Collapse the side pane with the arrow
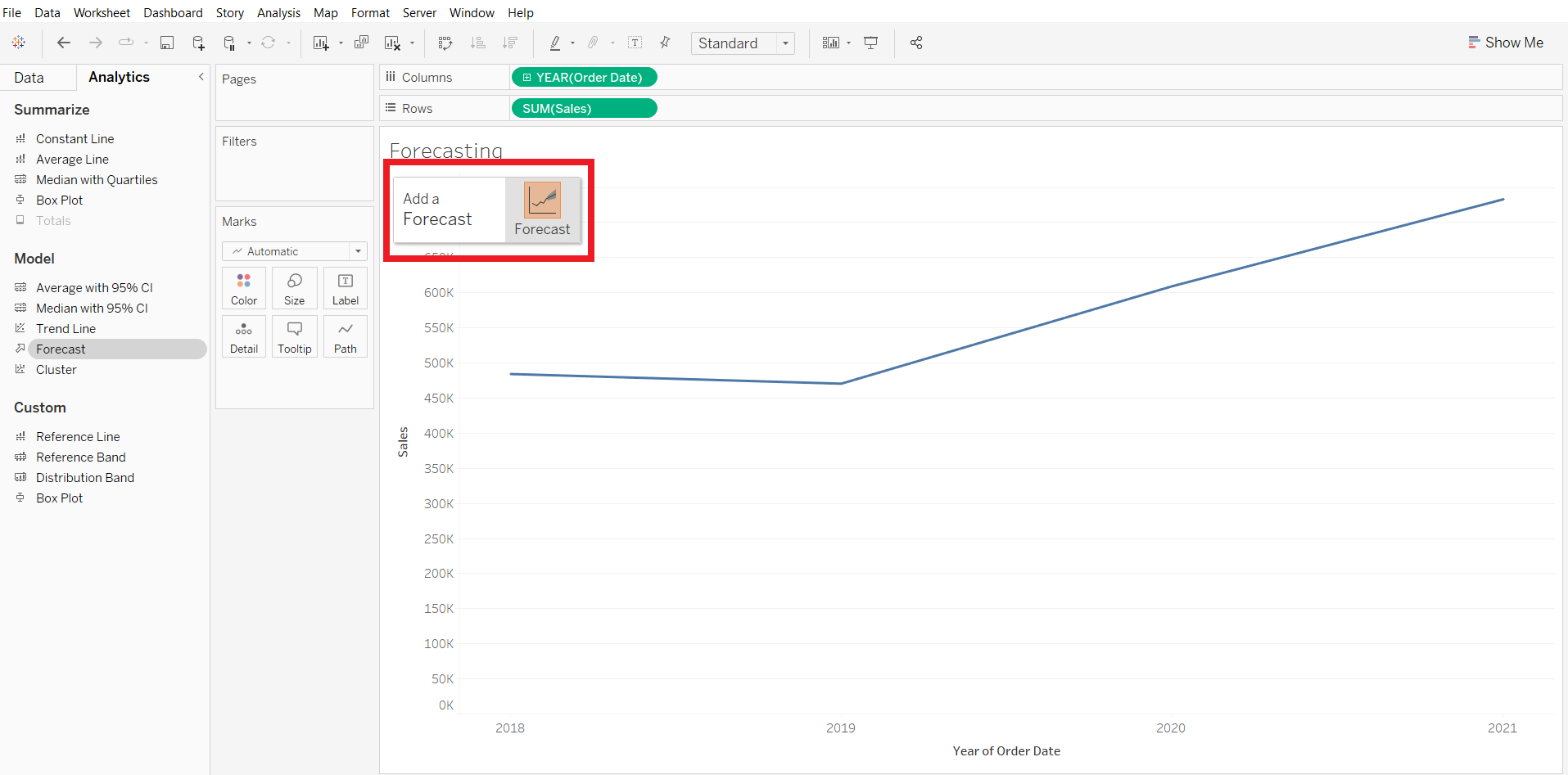The image size is (1568, 775). pyautogui.click(x=201, y=77)
